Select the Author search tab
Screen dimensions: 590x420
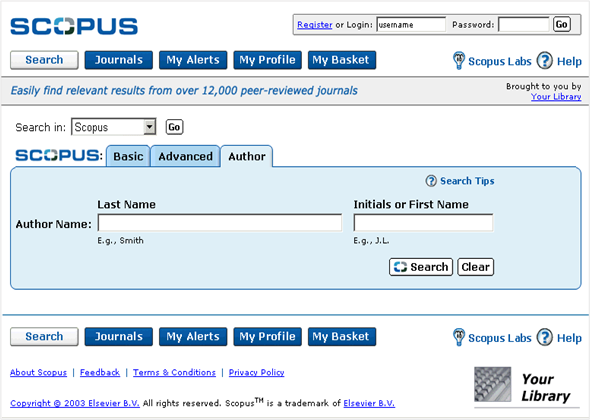(247, 156)
